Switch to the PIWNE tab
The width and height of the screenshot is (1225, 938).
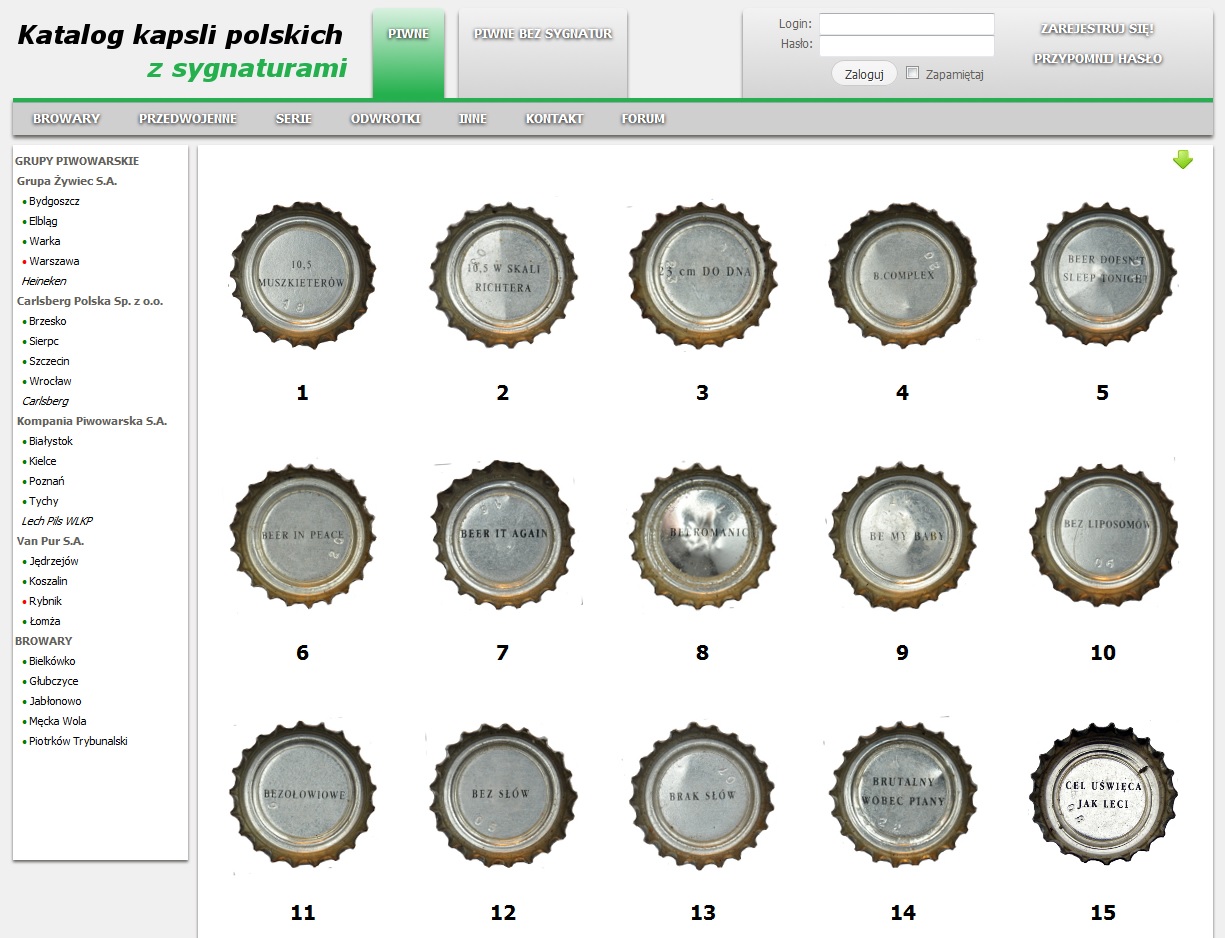(408, 34)
